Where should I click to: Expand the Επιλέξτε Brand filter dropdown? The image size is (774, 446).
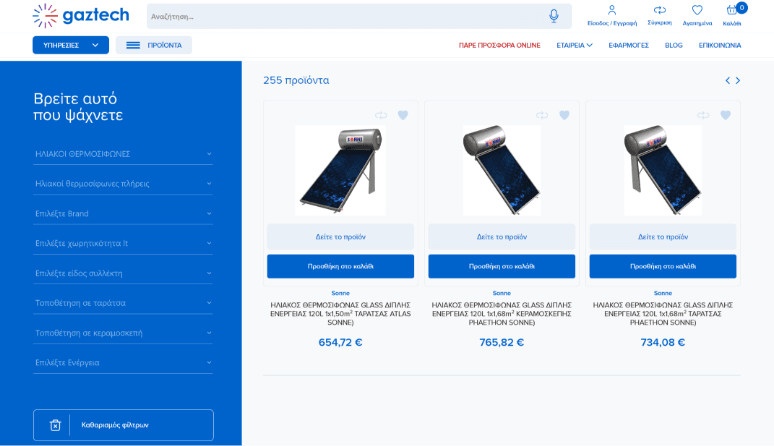point(123,214)
